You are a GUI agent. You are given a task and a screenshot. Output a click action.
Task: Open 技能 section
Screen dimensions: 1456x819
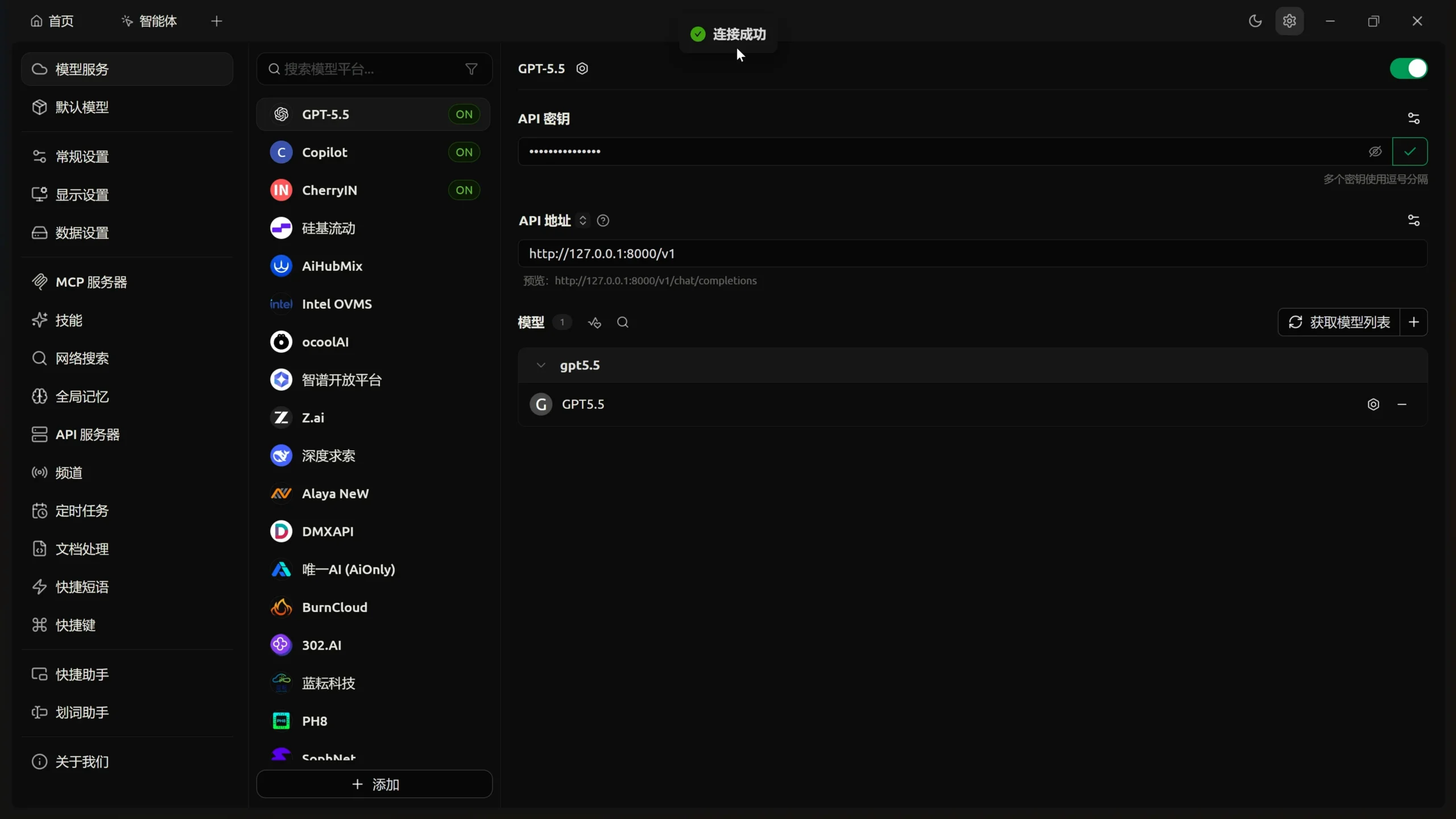(127, 320)
